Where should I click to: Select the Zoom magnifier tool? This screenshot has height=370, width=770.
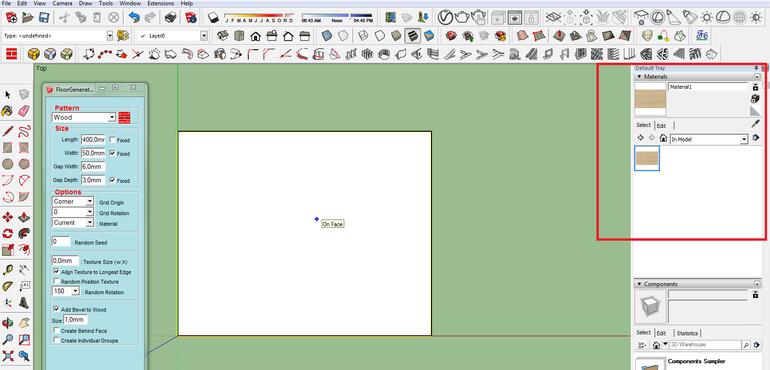click(x=7, y=339)
